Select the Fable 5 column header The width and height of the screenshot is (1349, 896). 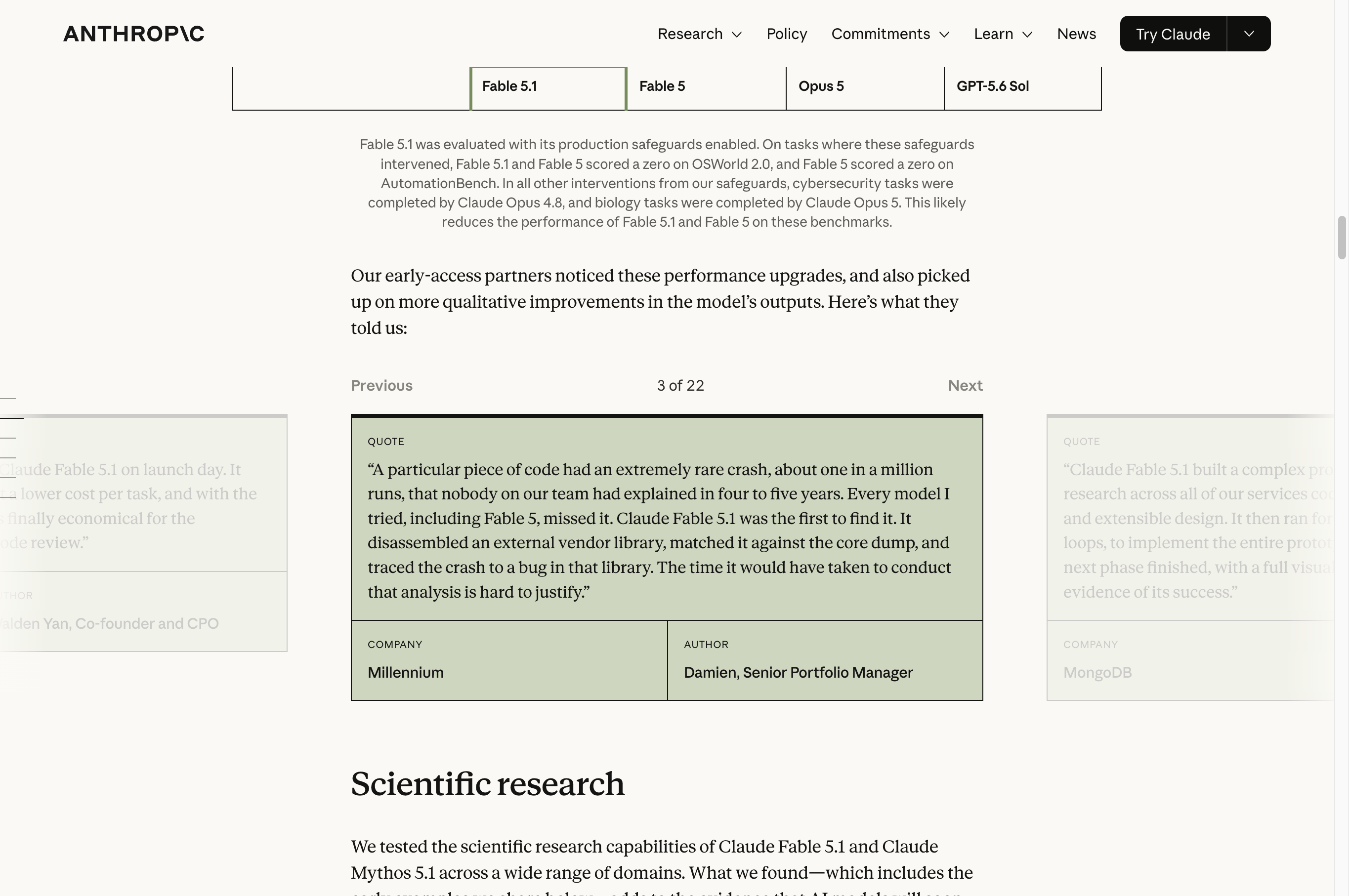[x=707, y=88]
